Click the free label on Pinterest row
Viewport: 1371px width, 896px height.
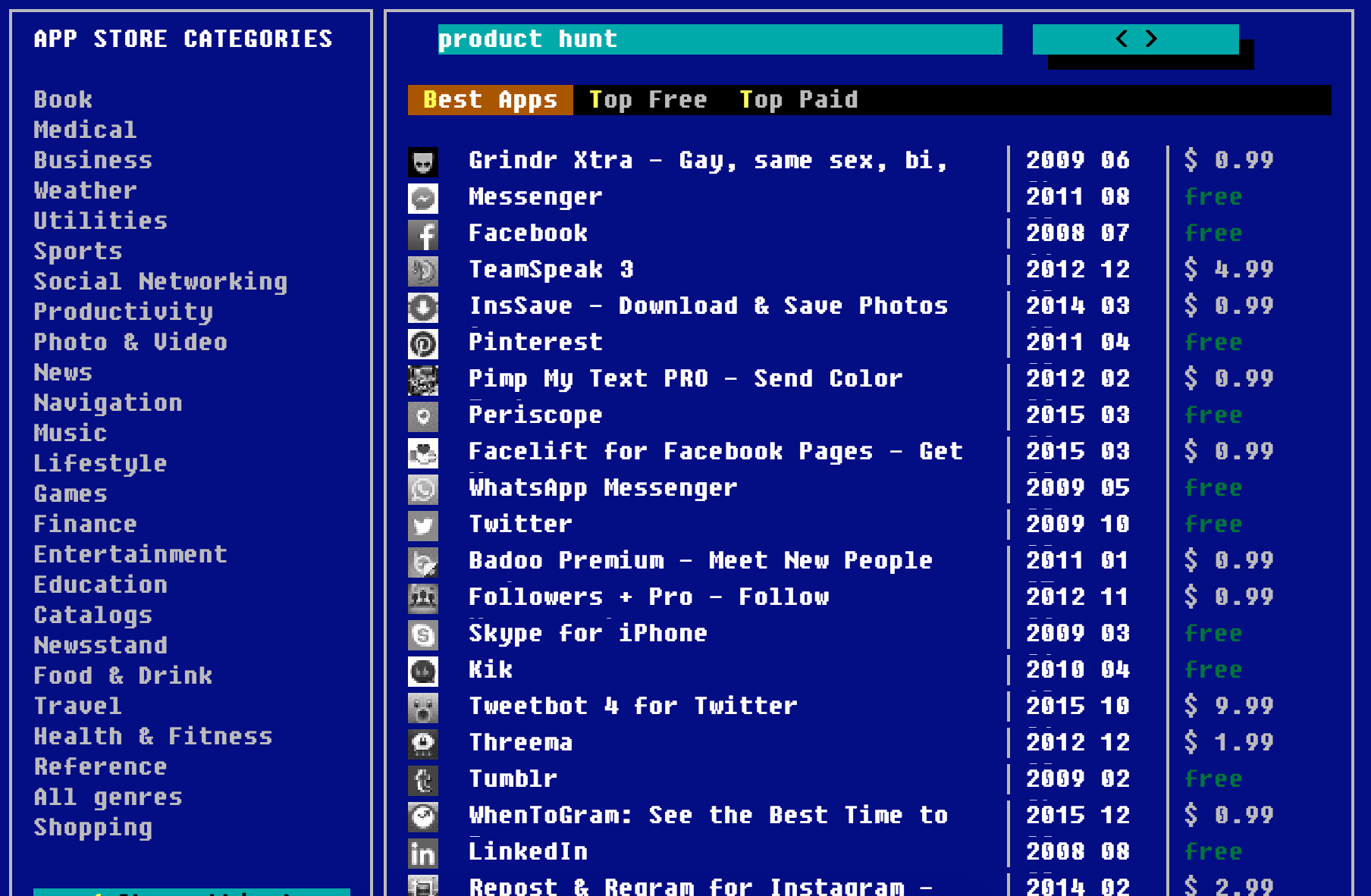tap(1214, 343)
